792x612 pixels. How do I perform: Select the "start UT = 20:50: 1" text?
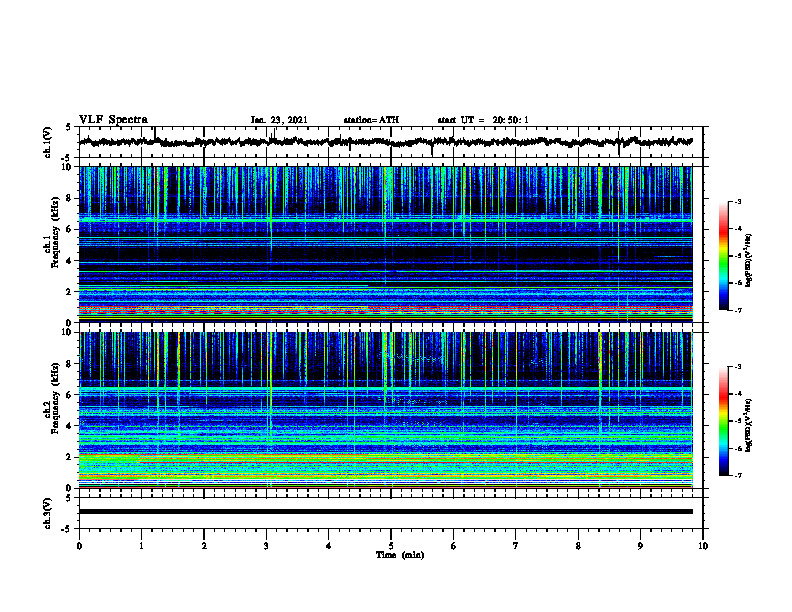(x=483, y=120)
